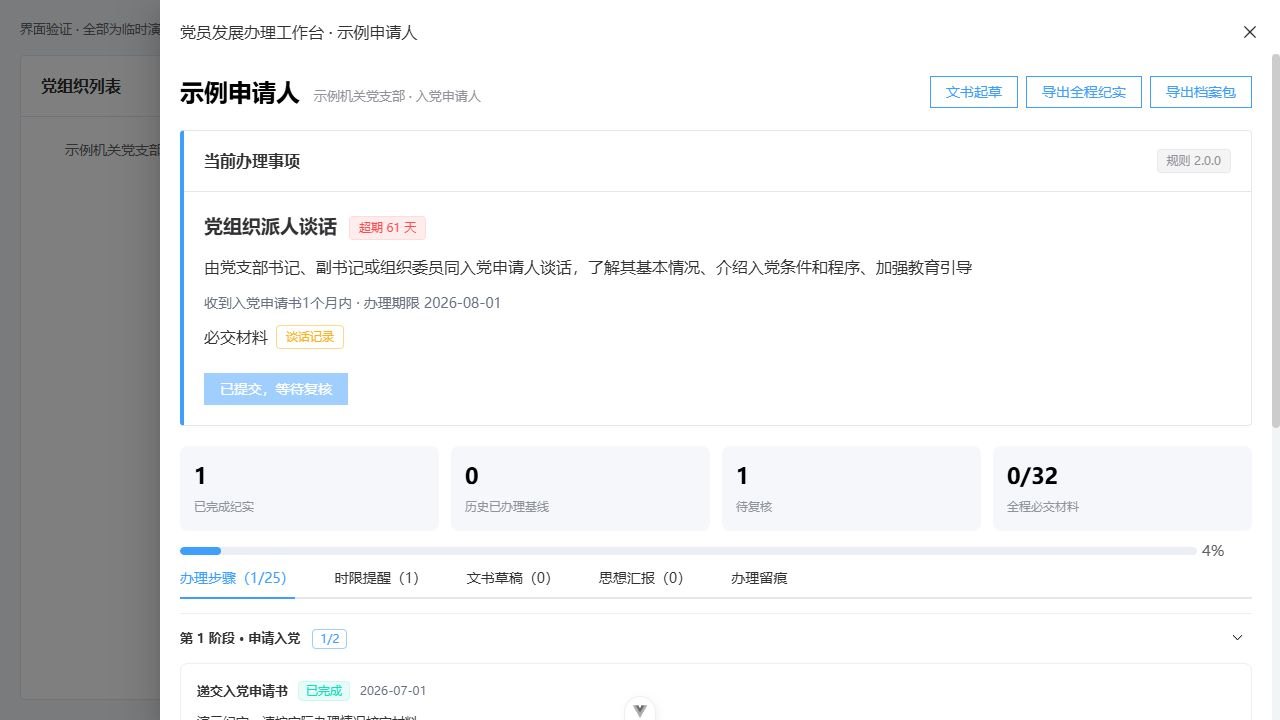The height and width of the screenshot is (720, 1280).
Task: Click the dialog's vertical scrollbar
Action: [1275, 240]
